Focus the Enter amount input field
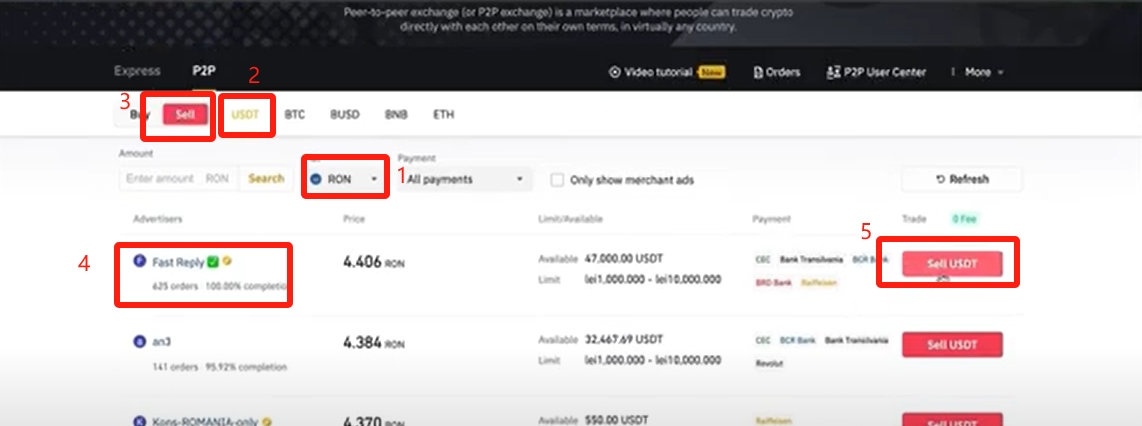Image resolution: width=1142 pixels, height=426 pixels. (178, 178)
